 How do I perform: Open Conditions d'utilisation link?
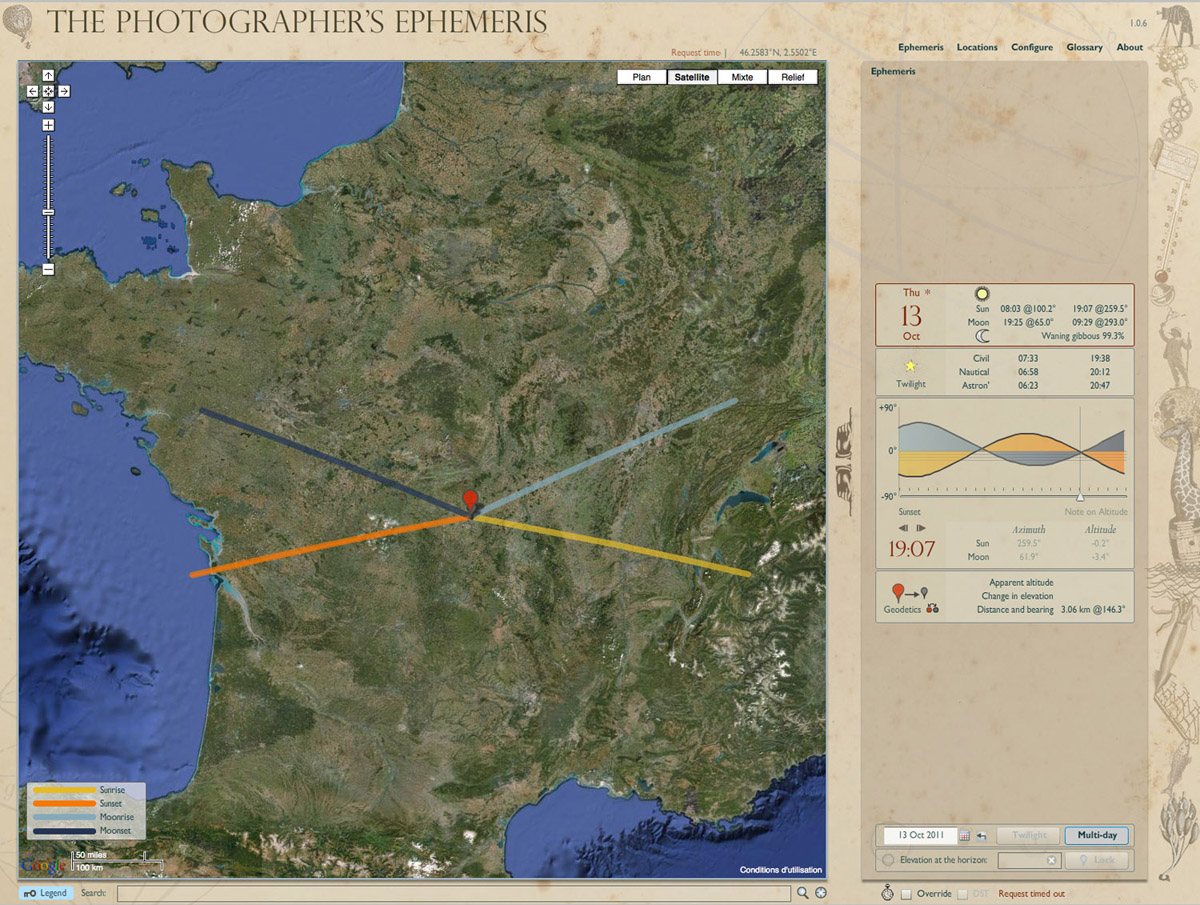(781, 870)
